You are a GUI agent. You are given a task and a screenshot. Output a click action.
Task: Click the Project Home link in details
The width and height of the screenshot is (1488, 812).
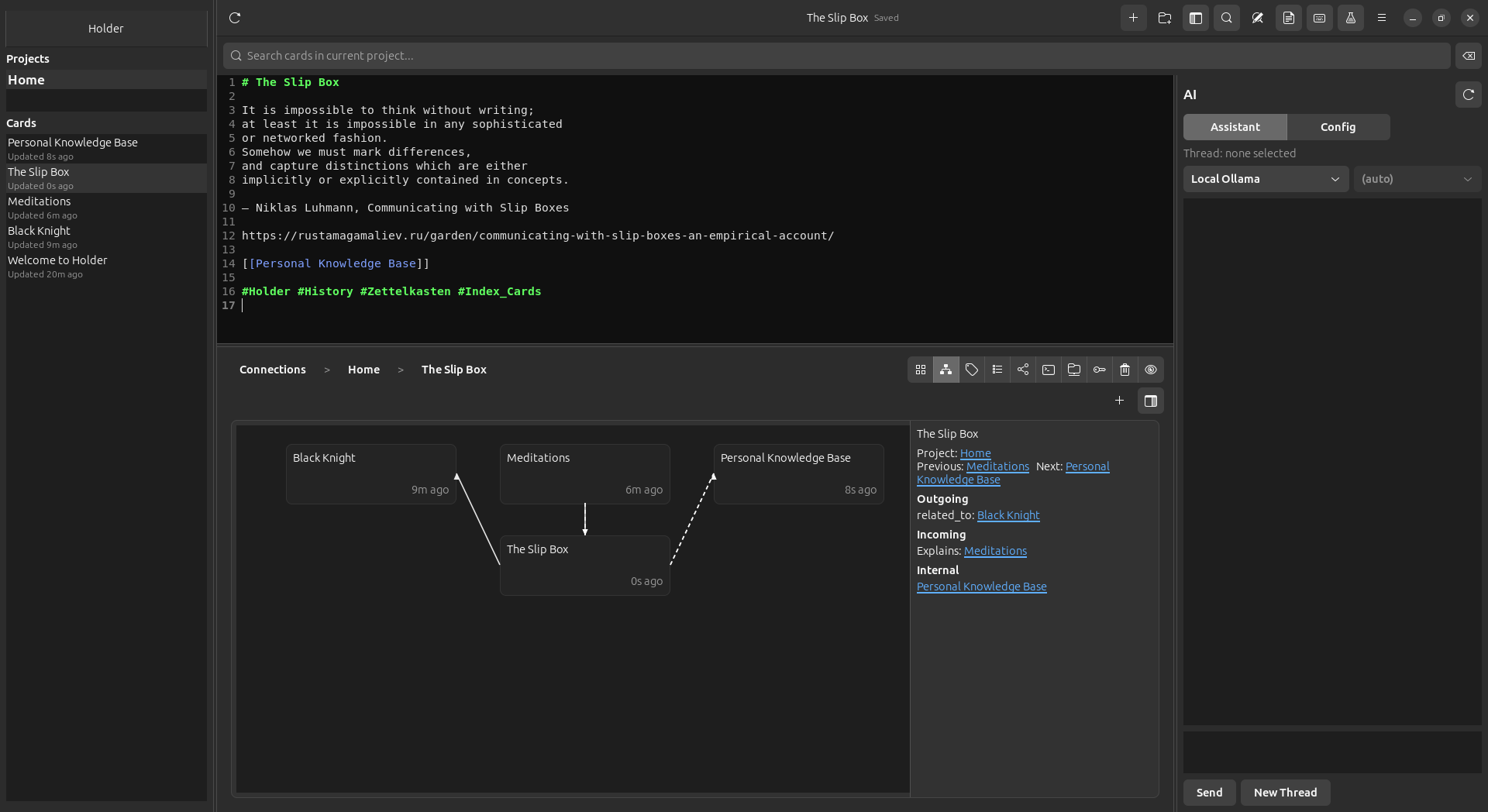975,453
